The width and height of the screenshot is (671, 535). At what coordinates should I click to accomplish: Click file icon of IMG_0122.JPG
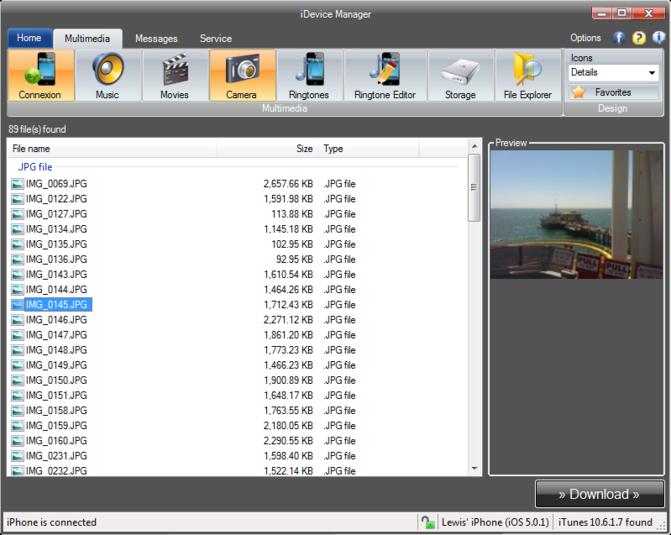click(18, 199)
